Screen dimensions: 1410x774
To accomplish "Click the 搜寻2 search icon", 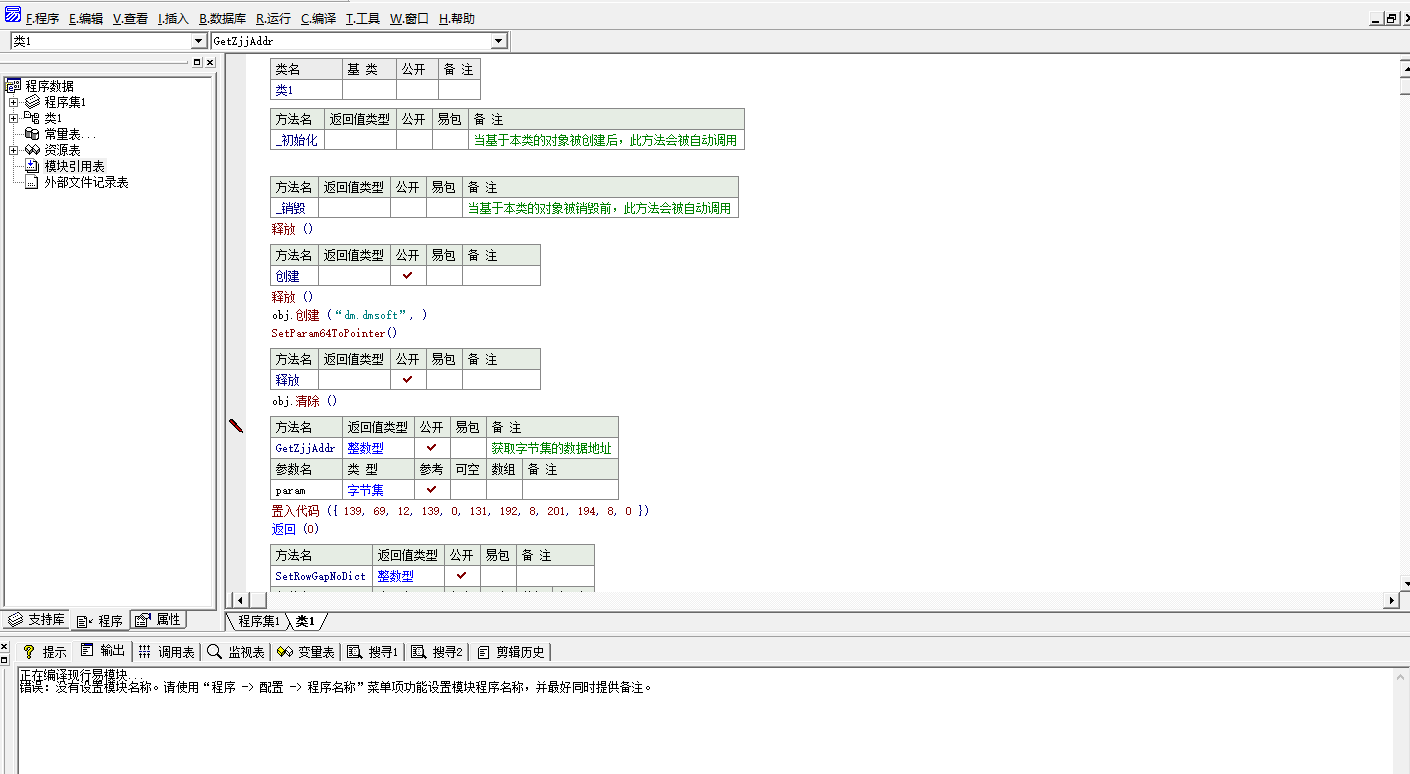I will [418, 651].
